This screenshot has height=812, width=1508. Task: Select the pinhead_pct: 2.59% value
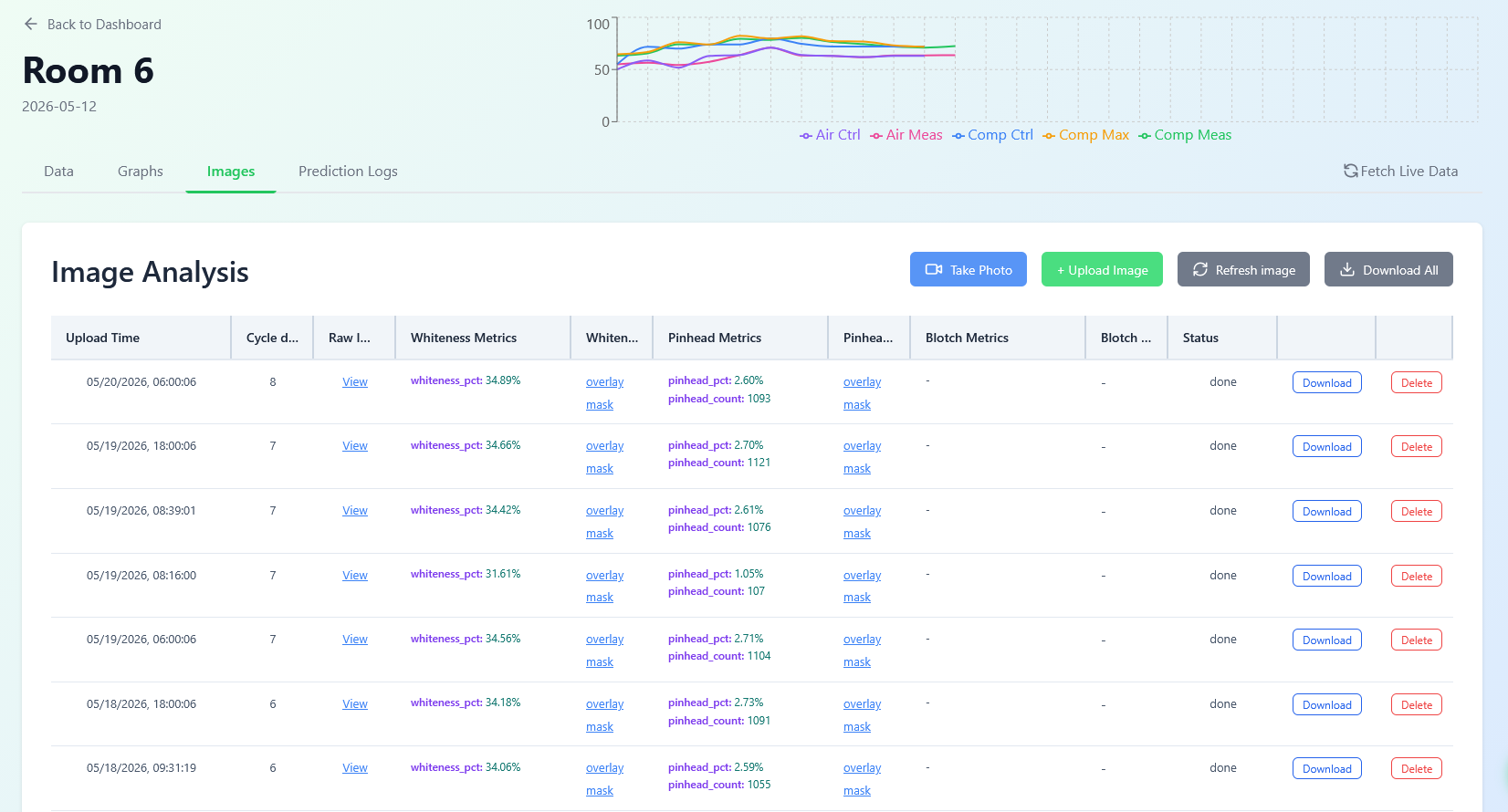[x=716, y=767]
